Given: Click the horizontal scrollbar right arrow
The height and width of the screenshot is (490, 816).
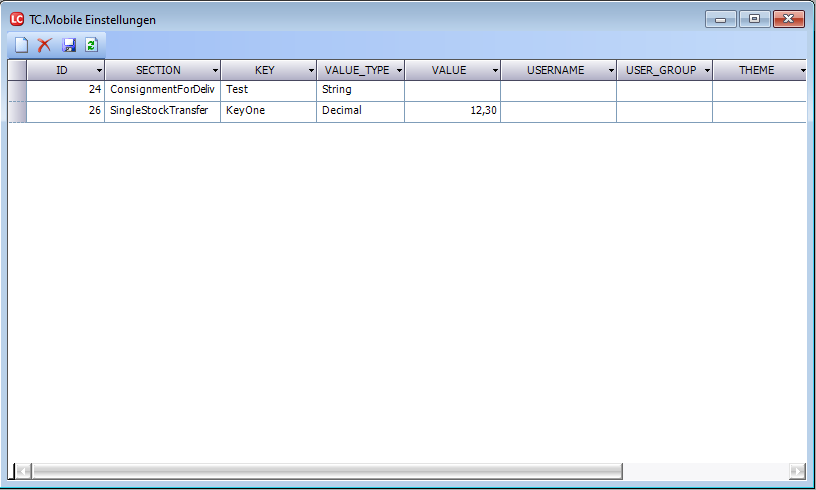Looking at the screenshot, I should point(797,470).
